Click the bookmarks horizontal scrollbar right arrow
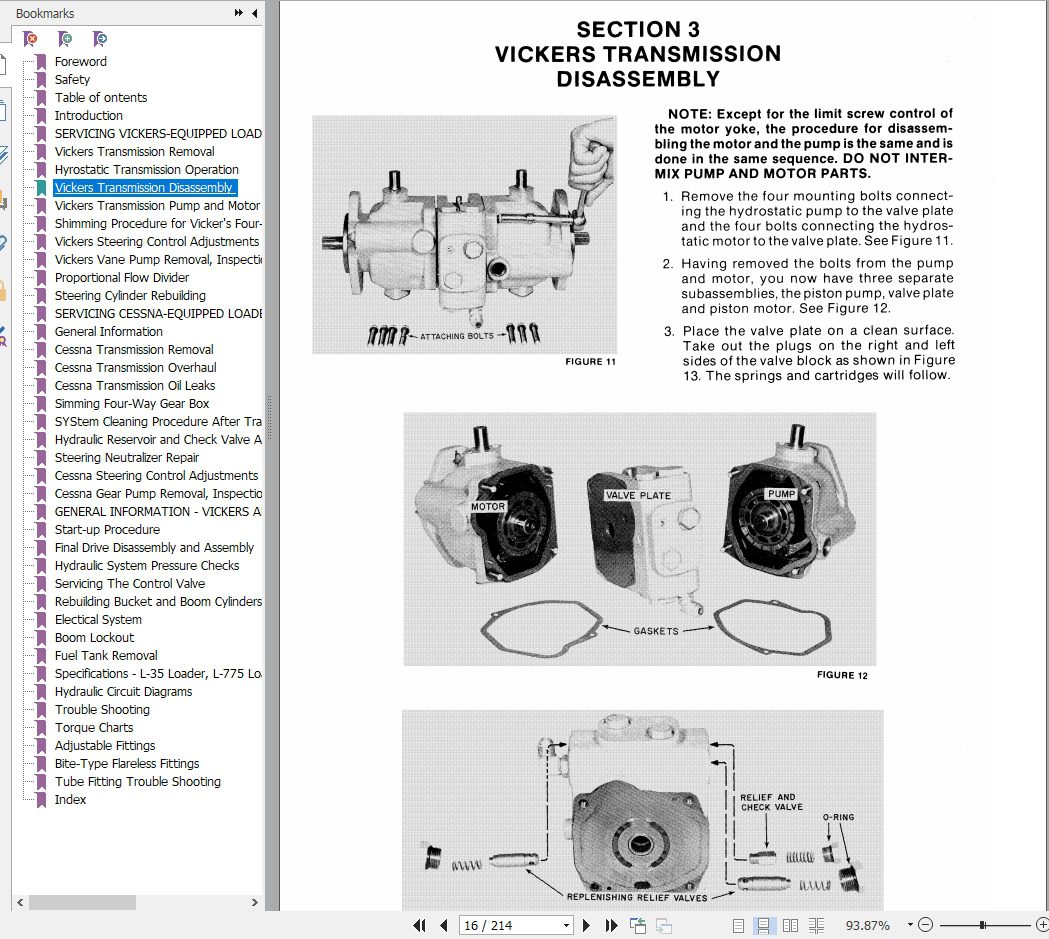The image size is (1049, 939). pos(254,902)
